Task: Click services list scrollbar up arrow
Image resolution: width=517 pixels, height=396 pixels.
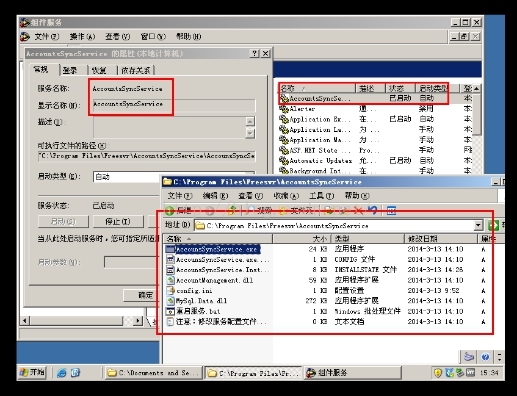Action: 476,88
